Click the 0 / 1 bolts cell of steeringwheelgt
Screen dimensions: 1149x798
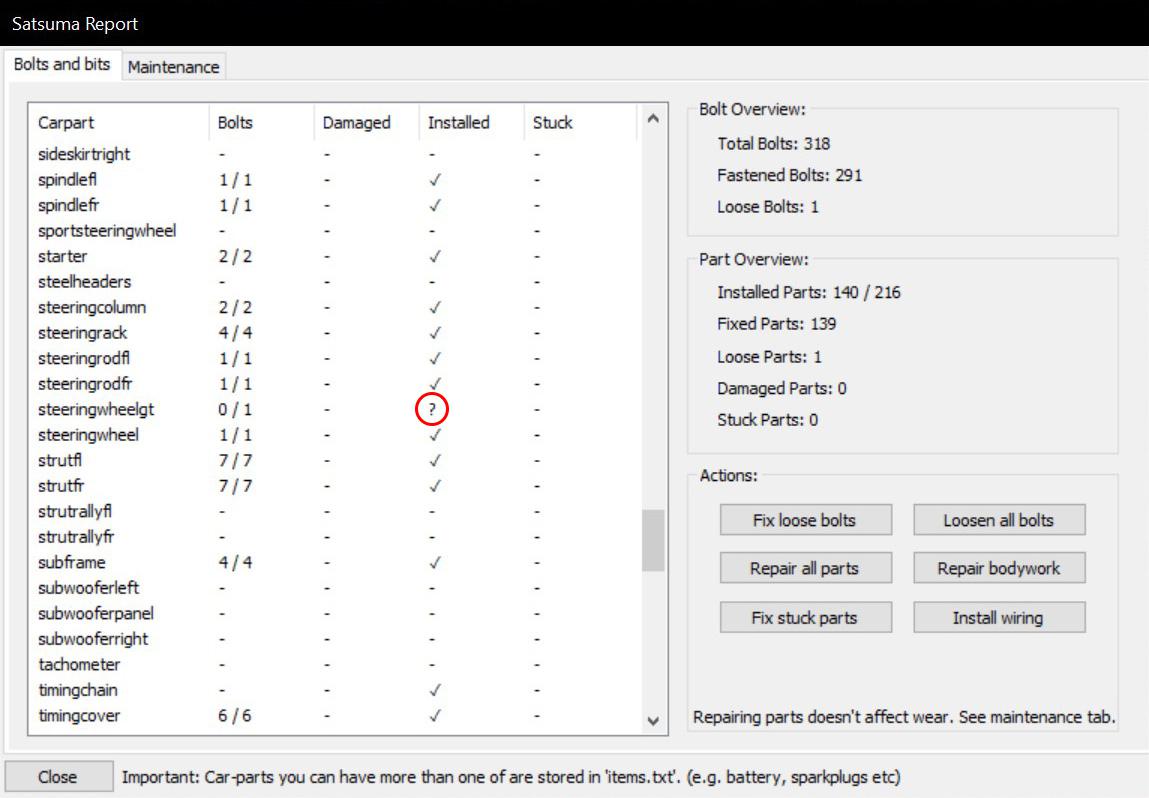coord(234,409)
